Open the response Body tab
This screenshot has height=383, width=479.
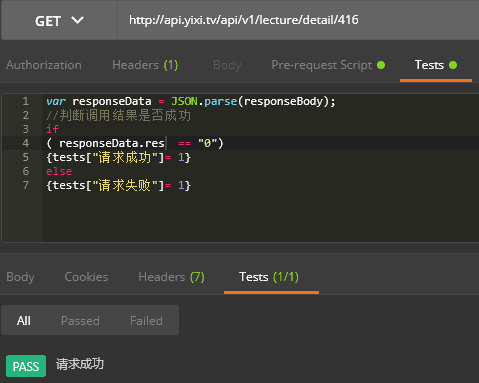(x=20, y=277)
